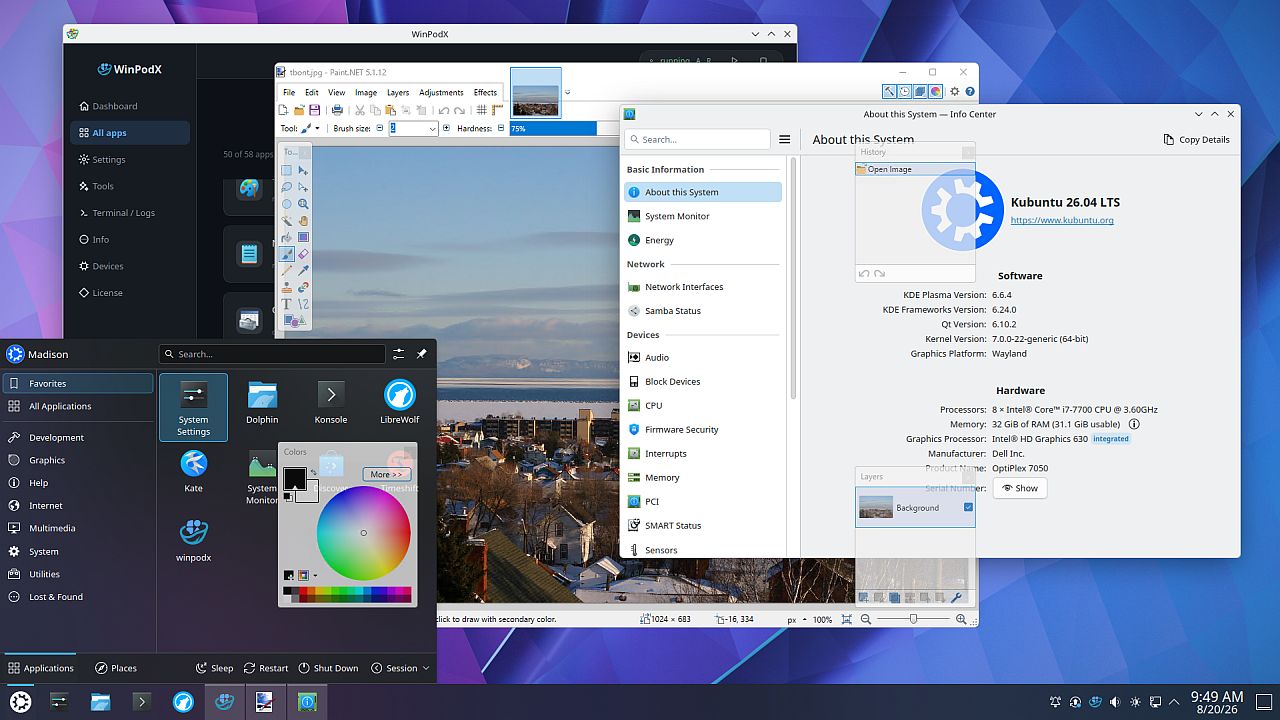Toggle rulers icon in Paint.NET toolbar
The height and width of the screenshot is (720, 1280).
tap(497, 110)
